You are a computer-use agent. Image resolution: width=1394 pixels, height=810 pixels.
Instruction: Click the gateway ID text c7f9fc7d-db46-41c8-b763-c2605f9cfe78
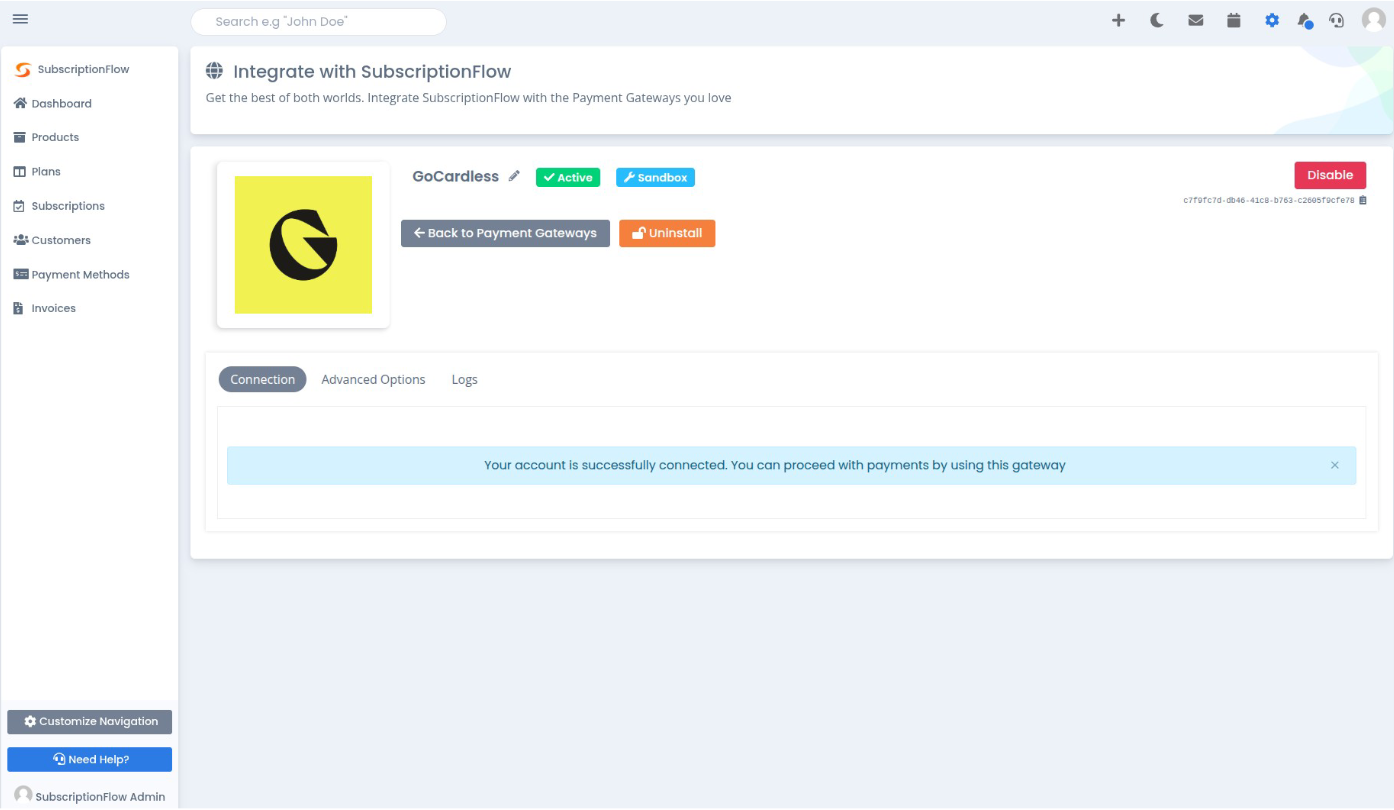click(x=1268, y=201)
